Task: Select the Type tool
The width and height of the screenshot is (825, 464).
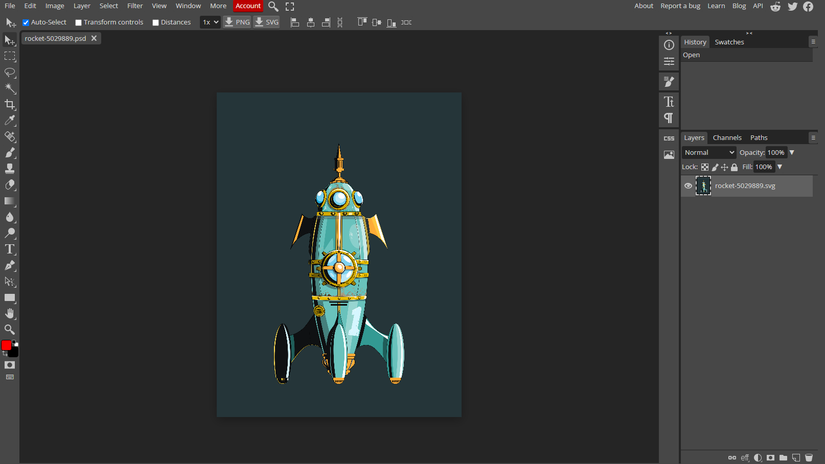Action: [x=10, y=249]
